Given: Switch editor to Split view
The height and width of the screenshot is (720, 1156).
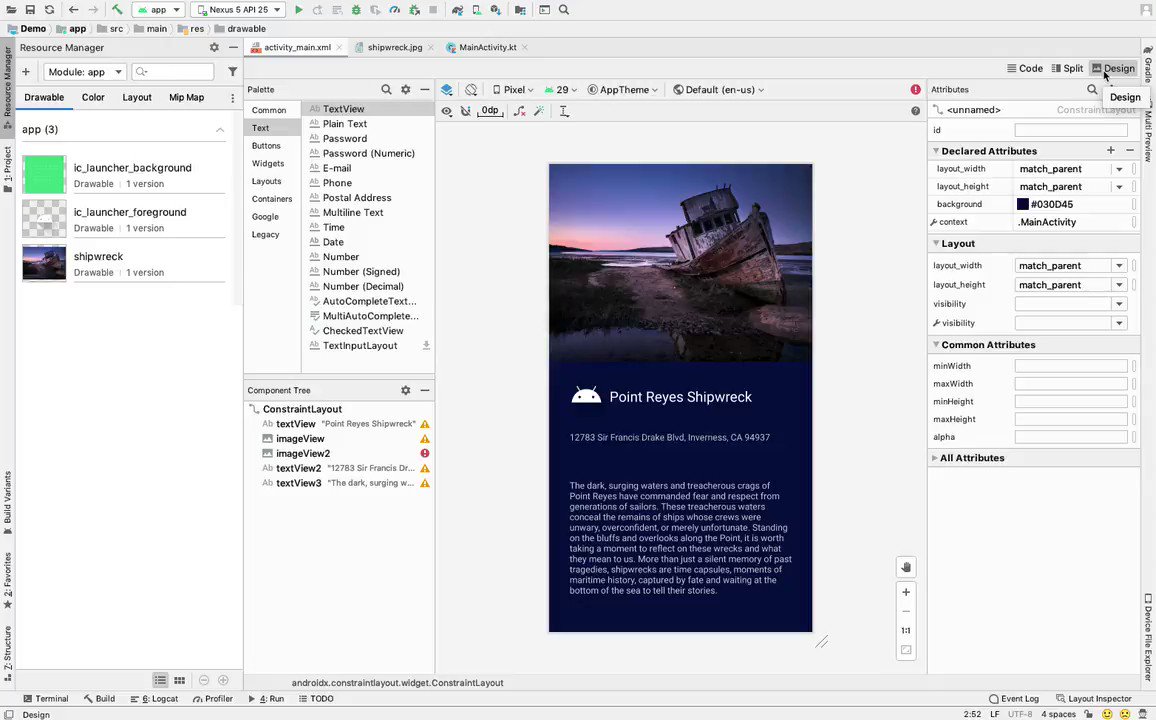Looking at the screenshot, I should [x=1067, y=68].
